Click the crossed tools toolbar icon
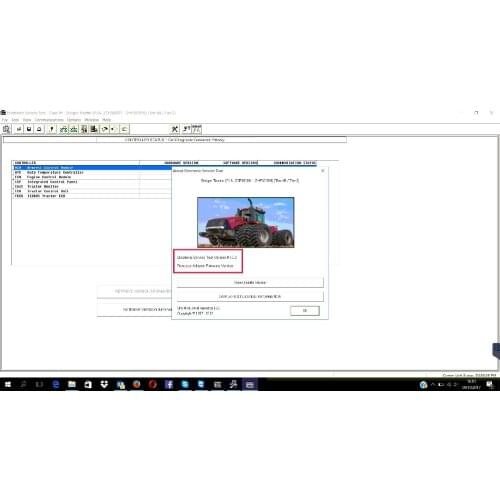Image resolution: width=500 pixels, height=500 pixels. [175, 129]
